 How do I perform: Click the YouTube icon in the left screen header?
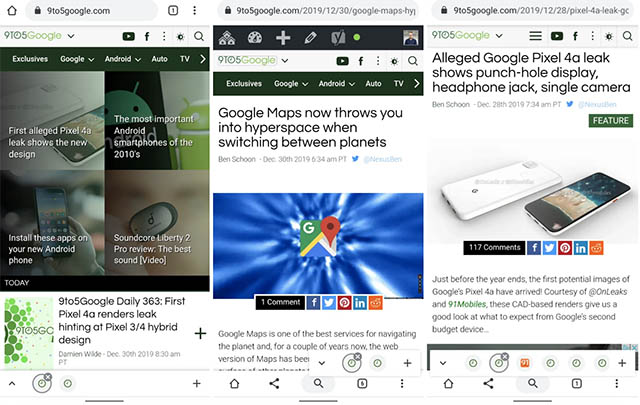point(128,36)
